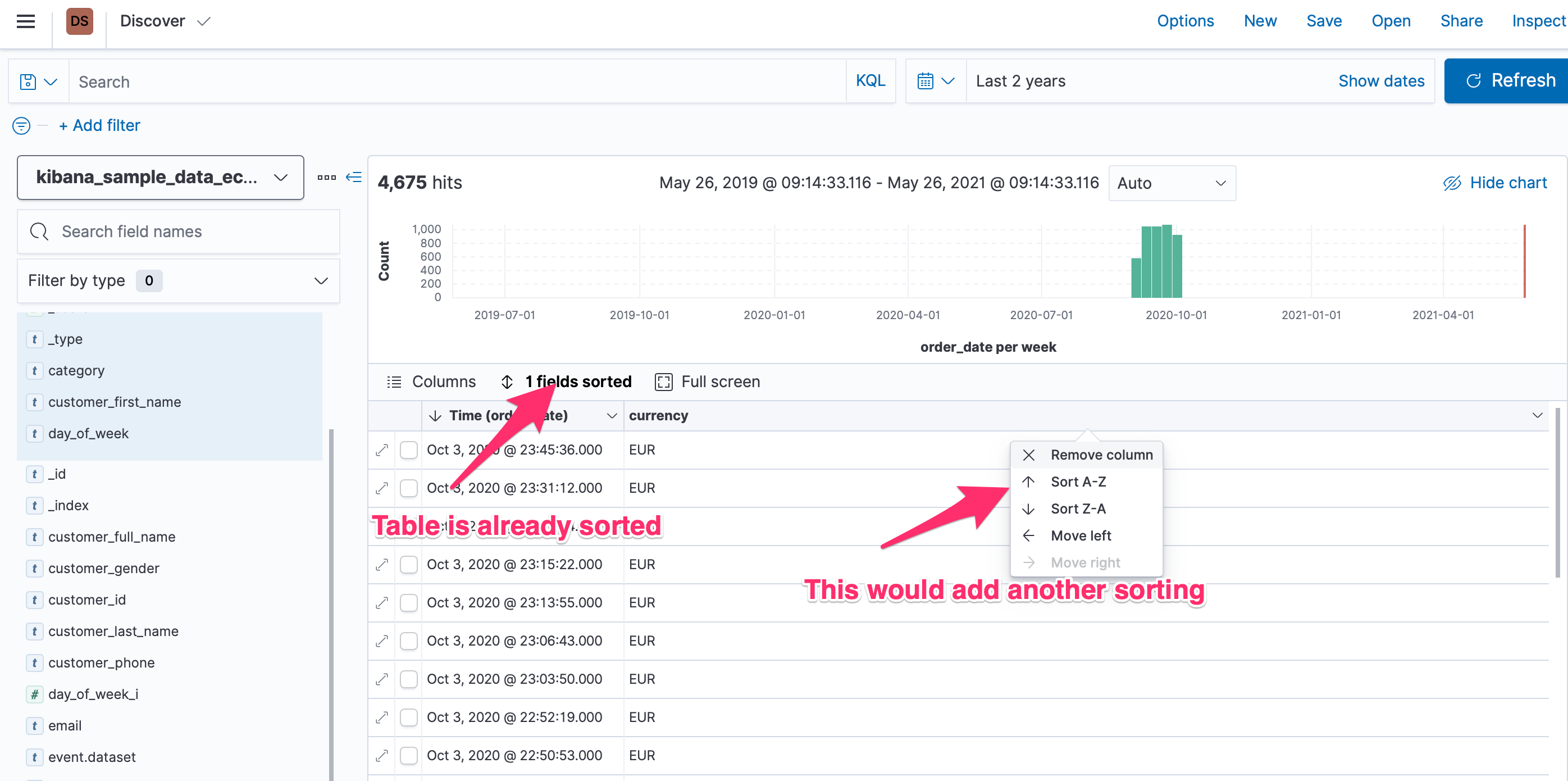Toggle the KQL query language option

870,80
